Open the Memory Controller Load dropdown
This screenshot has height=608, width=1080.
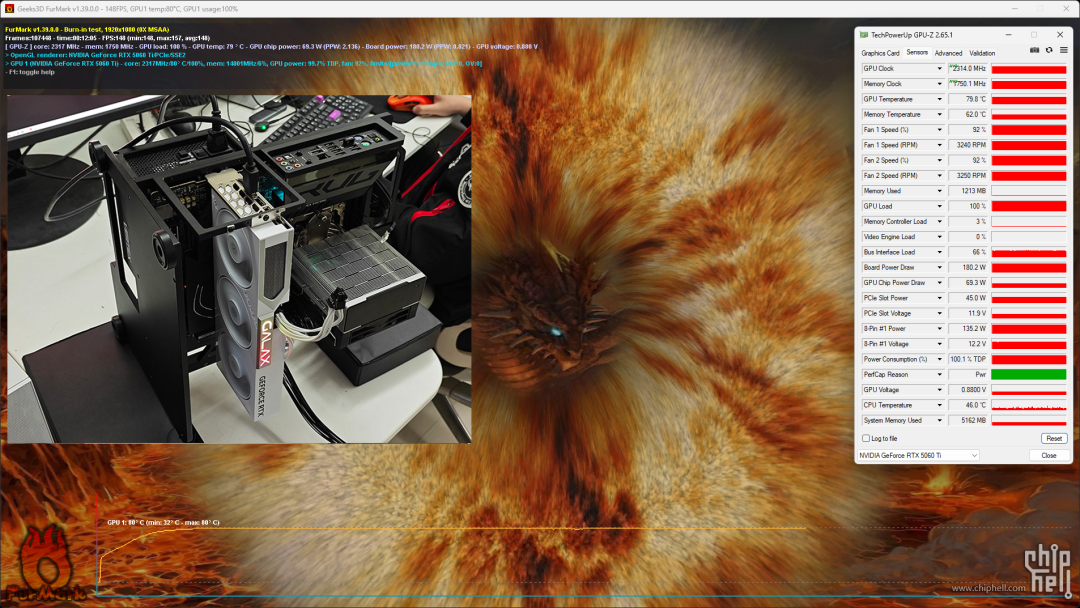click(939, 222)
